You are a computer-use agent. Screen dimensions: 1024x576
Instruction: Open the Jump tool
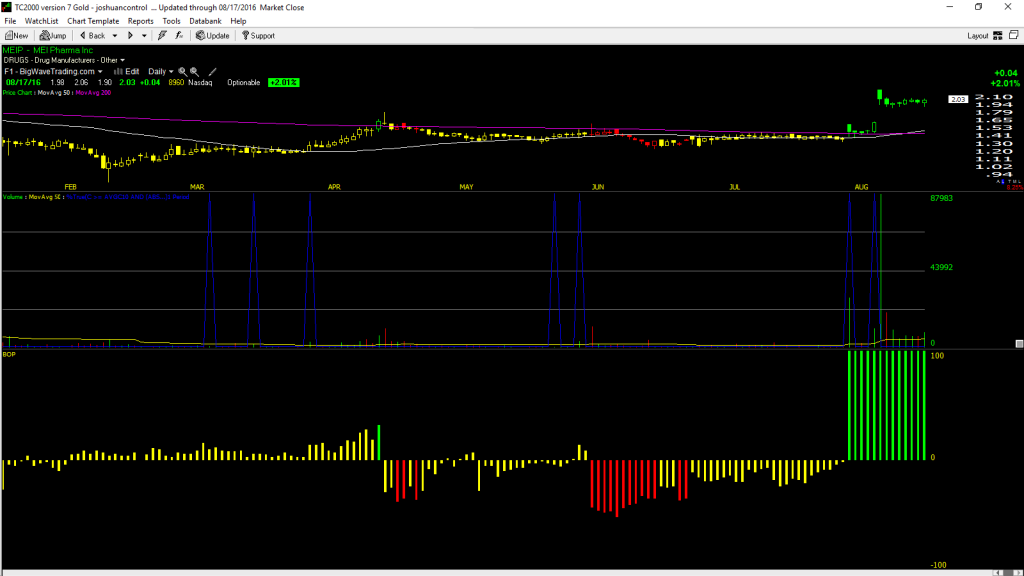53,36
